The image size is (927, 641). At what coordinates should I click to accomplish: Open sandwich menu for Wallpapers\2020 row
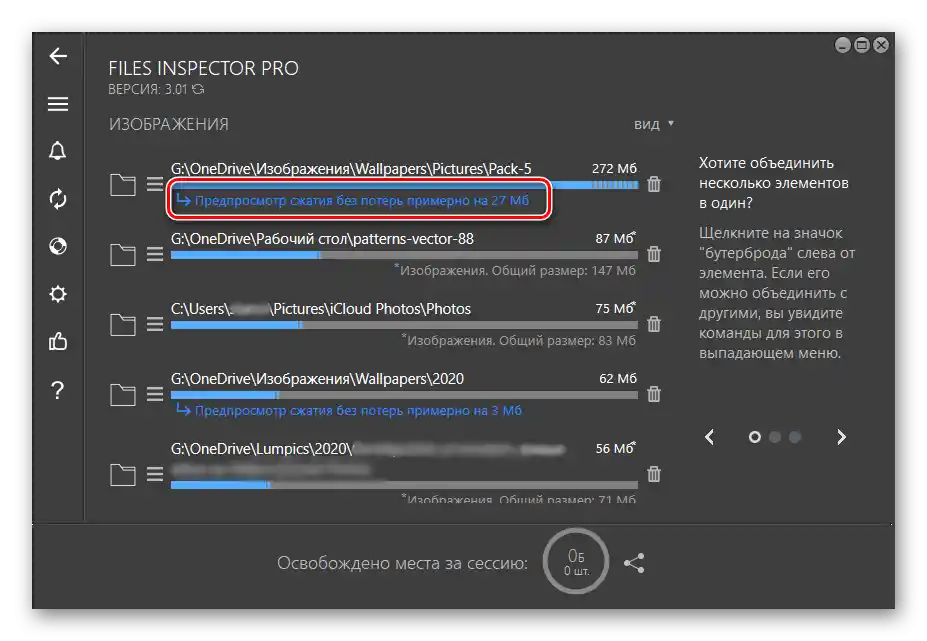tap(155, 394)
